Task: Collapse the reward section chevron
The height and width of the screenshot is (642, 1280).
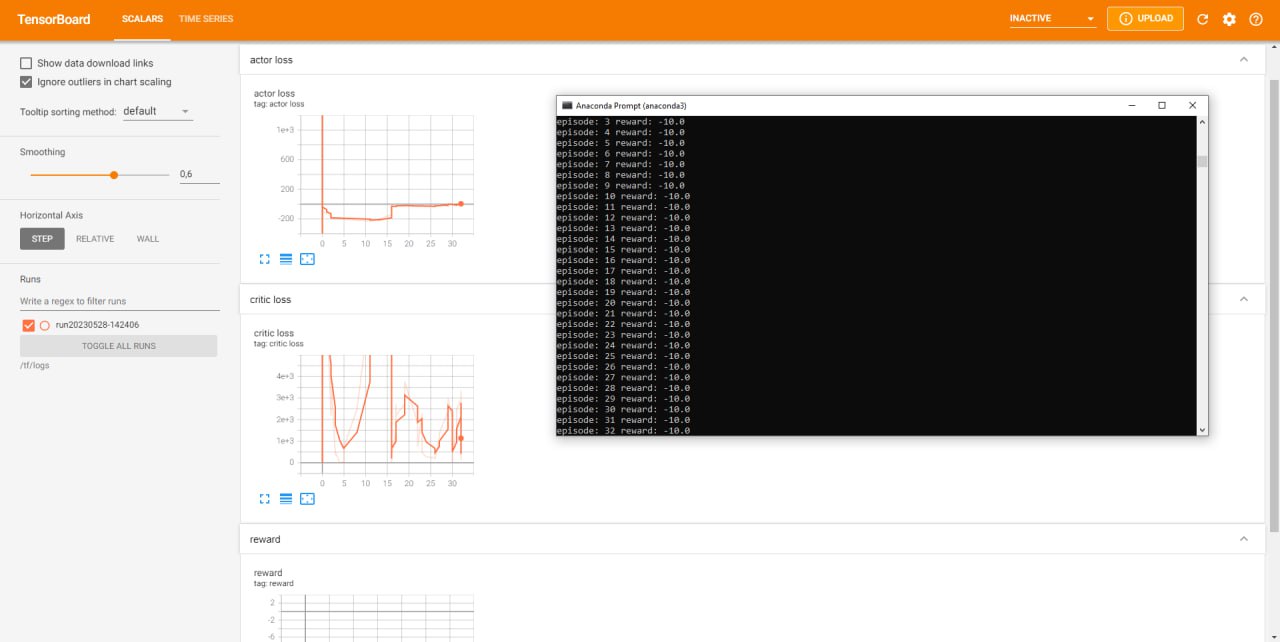Action: [1244, 539]
